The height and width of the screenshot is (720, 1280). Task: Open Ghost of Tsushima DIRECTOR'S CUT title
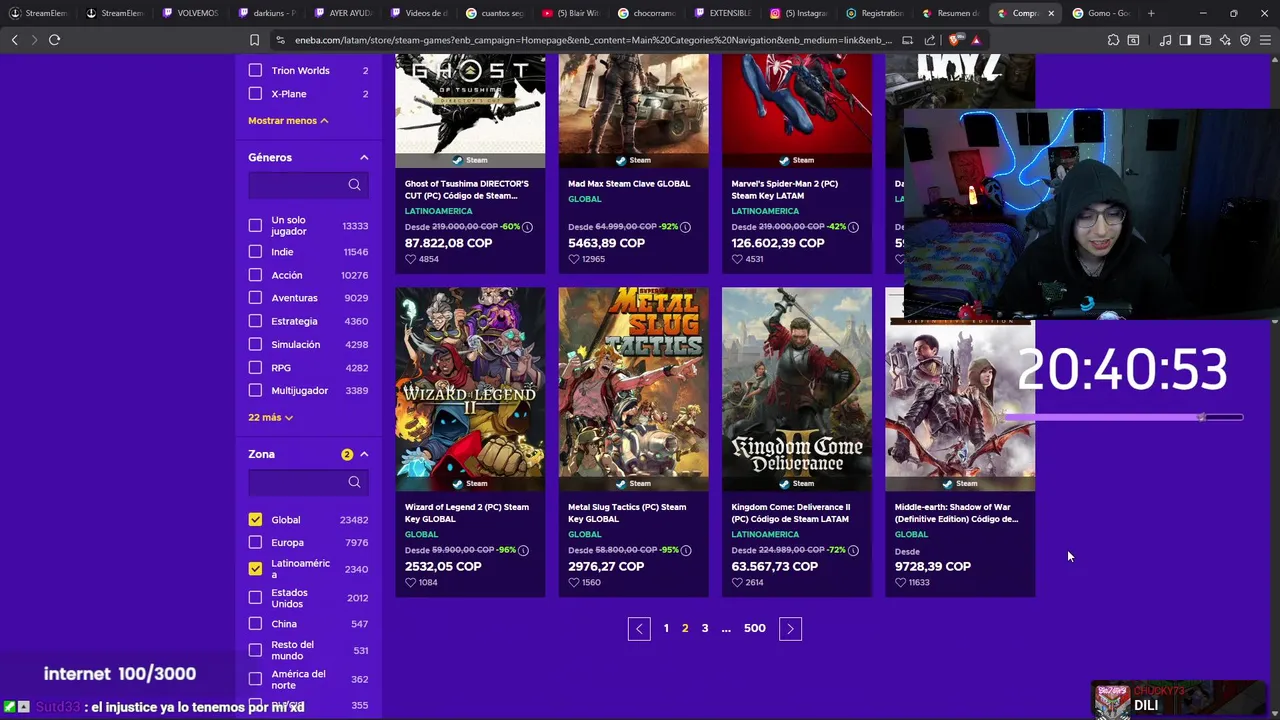point(467,190)
